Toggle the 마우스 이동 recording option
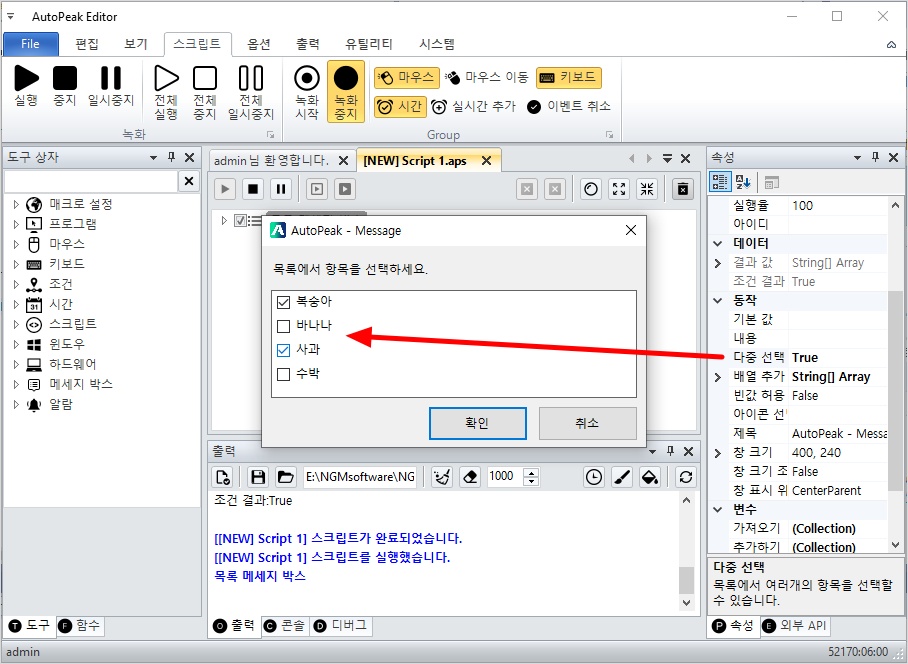 tap(487, 77)
